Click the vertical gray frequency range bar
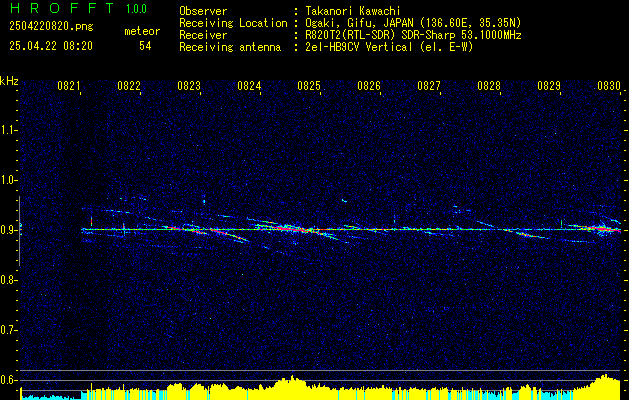 pyautogui.click(x=19, y=231)
